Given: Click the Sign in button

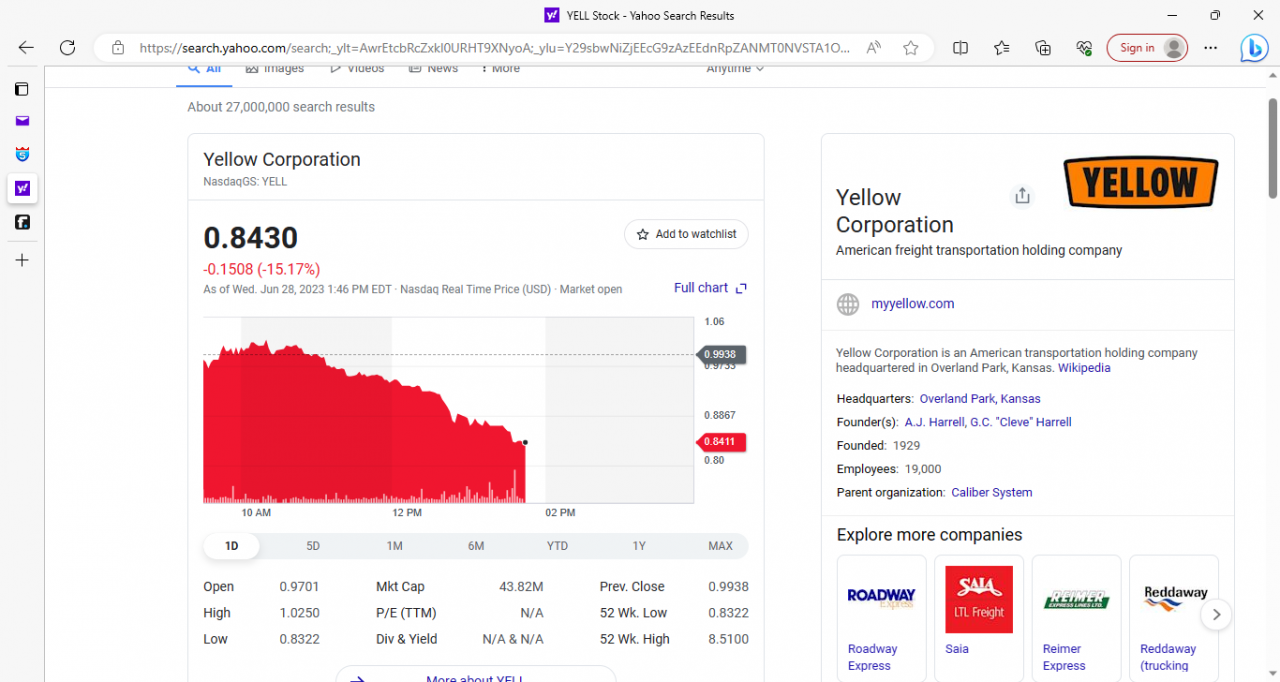Looking at the screenshot, I should (x=1147, y=48).
